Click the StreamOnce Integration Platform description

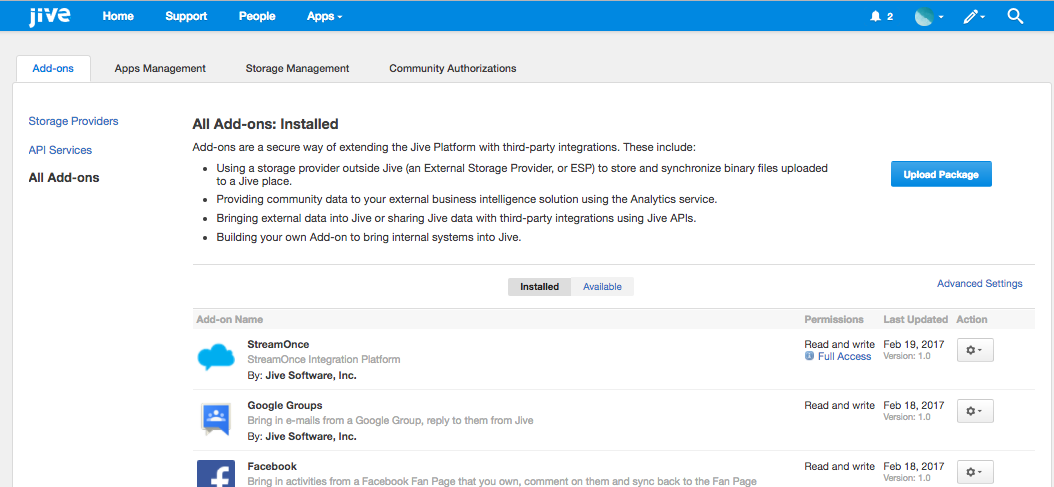324,360
